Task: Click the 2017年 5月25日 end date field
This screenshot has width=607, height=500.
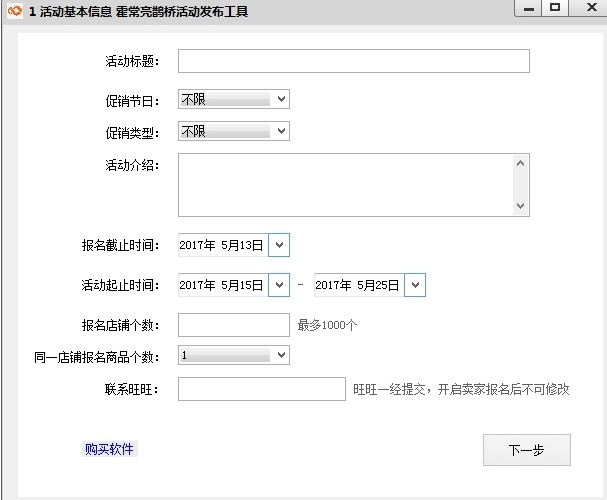Action: click(358, 285)
